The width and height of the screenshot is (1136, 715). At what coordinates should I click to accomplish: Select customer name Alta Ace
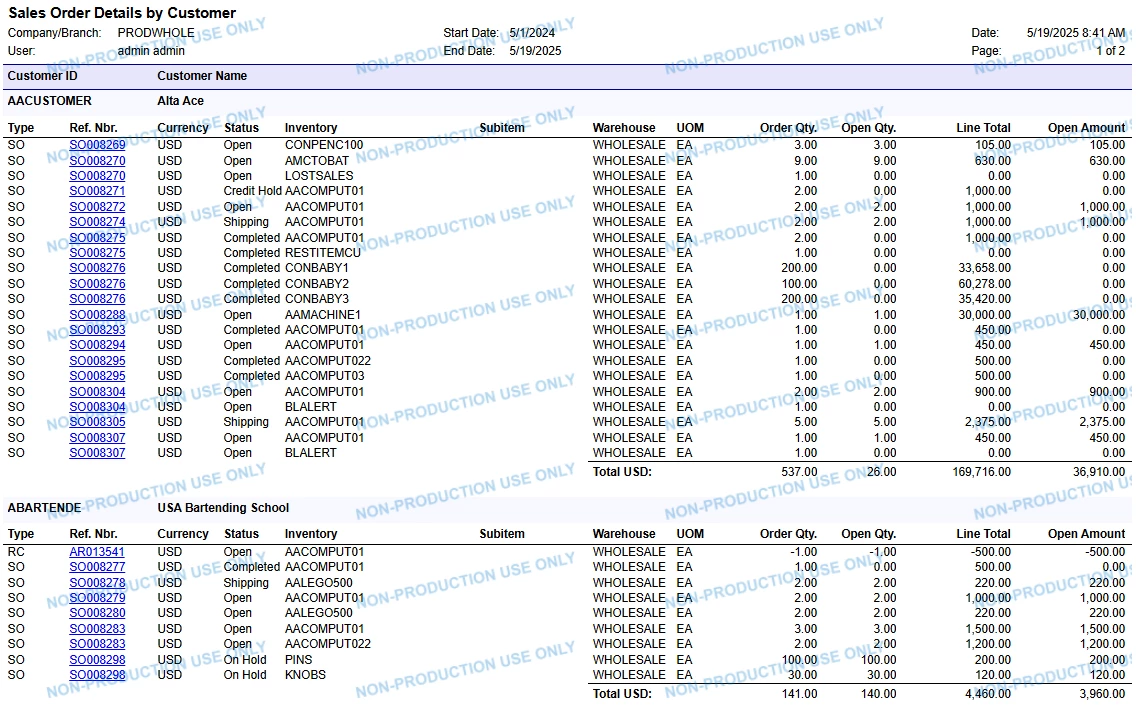point(180,101)
